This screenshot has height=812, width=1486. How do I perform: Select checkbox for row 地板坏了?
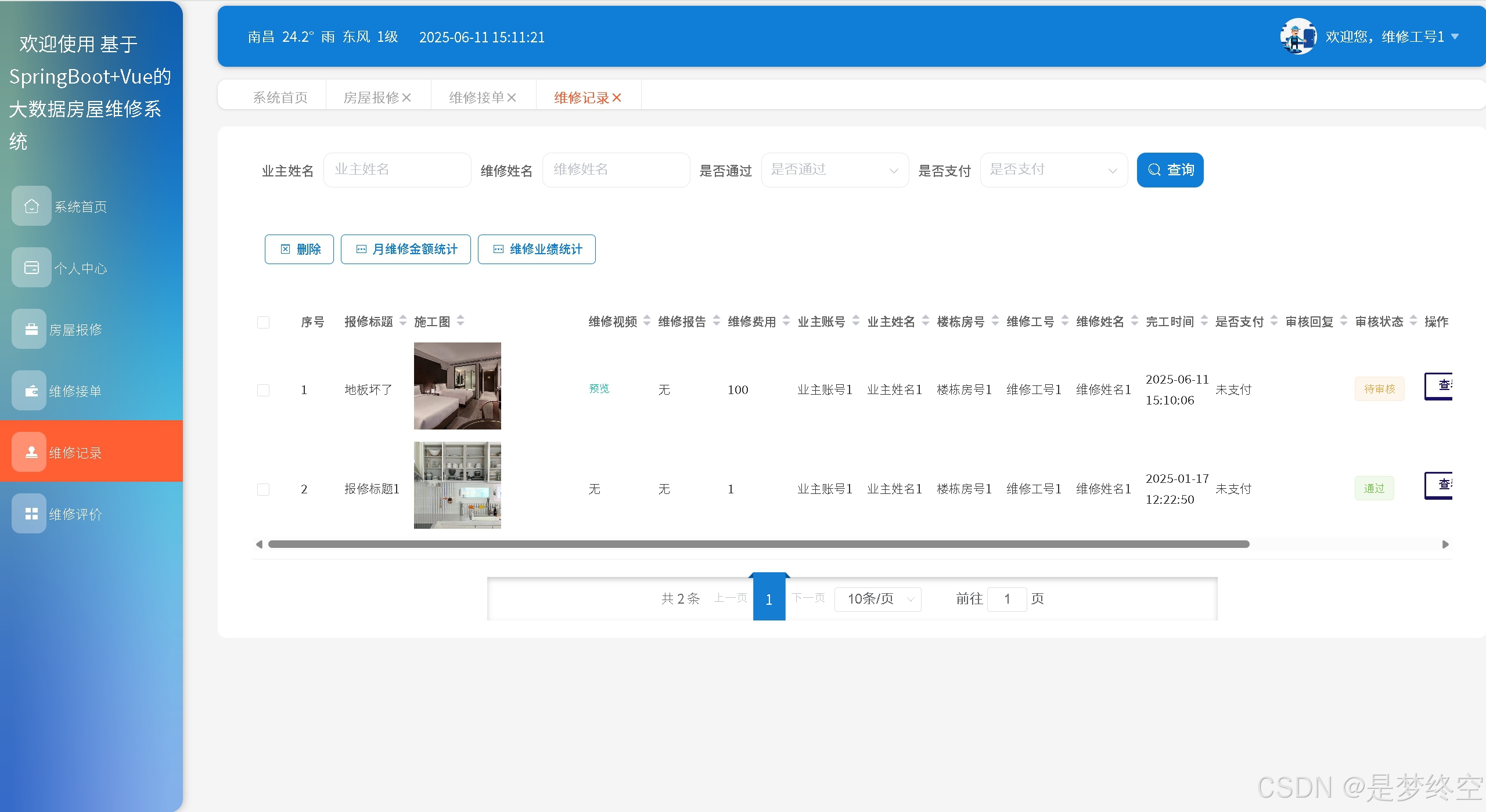tap(263, 390)
